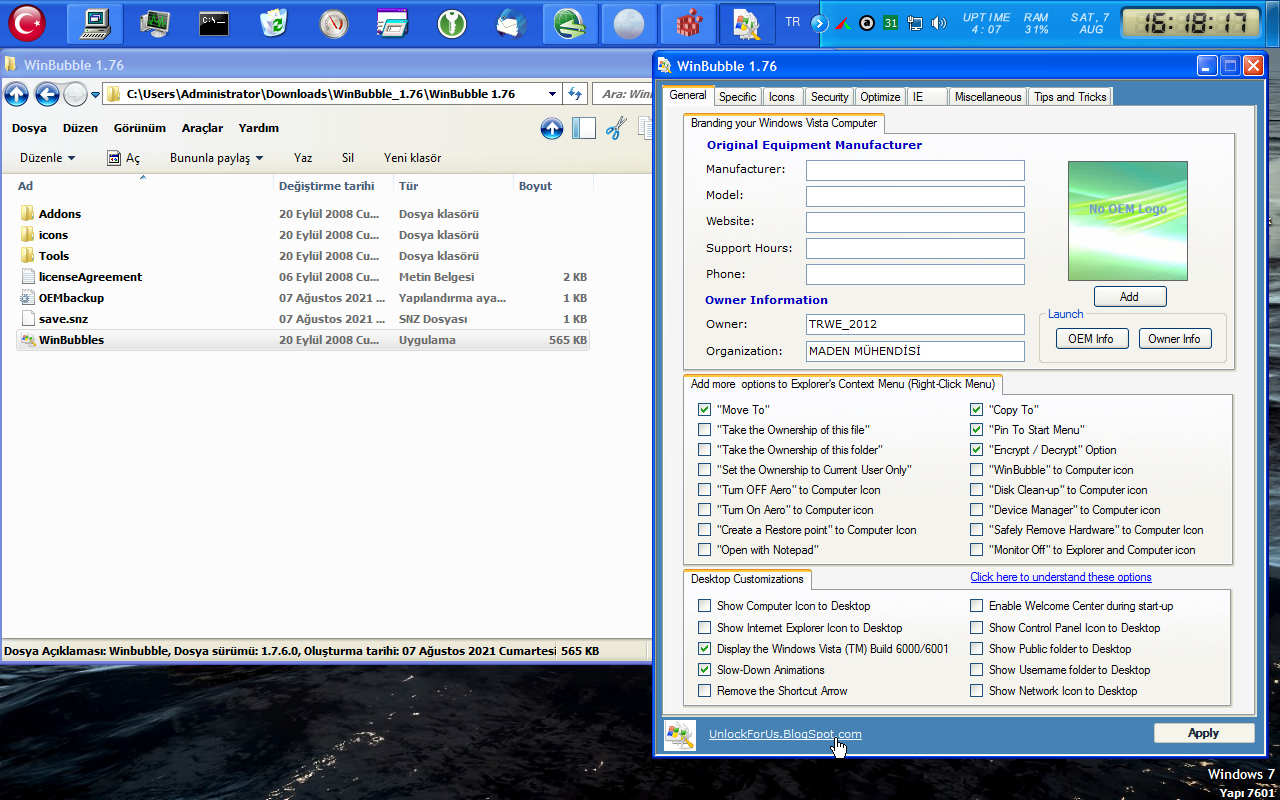Viewport: 1280px width, 800px height.
Task: Switch to the Specific tab
Action: click(x=738, y=97)
